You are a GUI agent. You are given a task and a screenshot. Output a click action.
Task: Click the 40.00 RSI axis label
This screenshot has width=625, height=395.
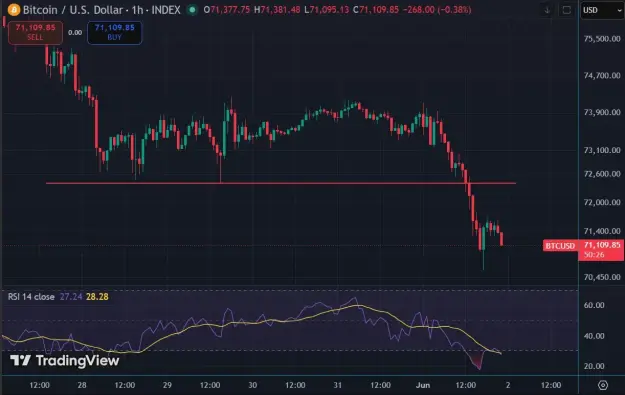[x=594, y=336]
